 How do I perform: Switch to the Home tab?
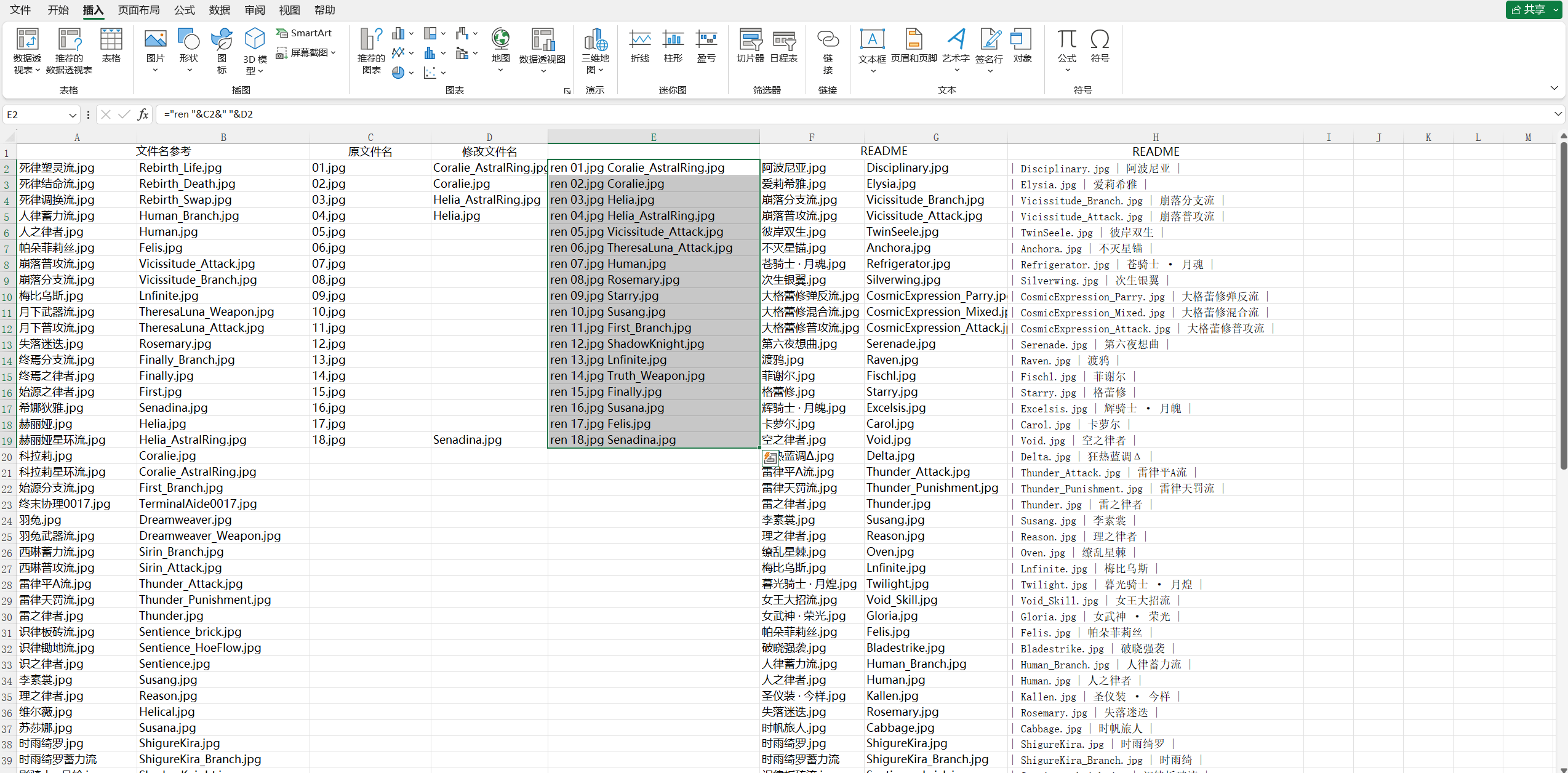58,10
